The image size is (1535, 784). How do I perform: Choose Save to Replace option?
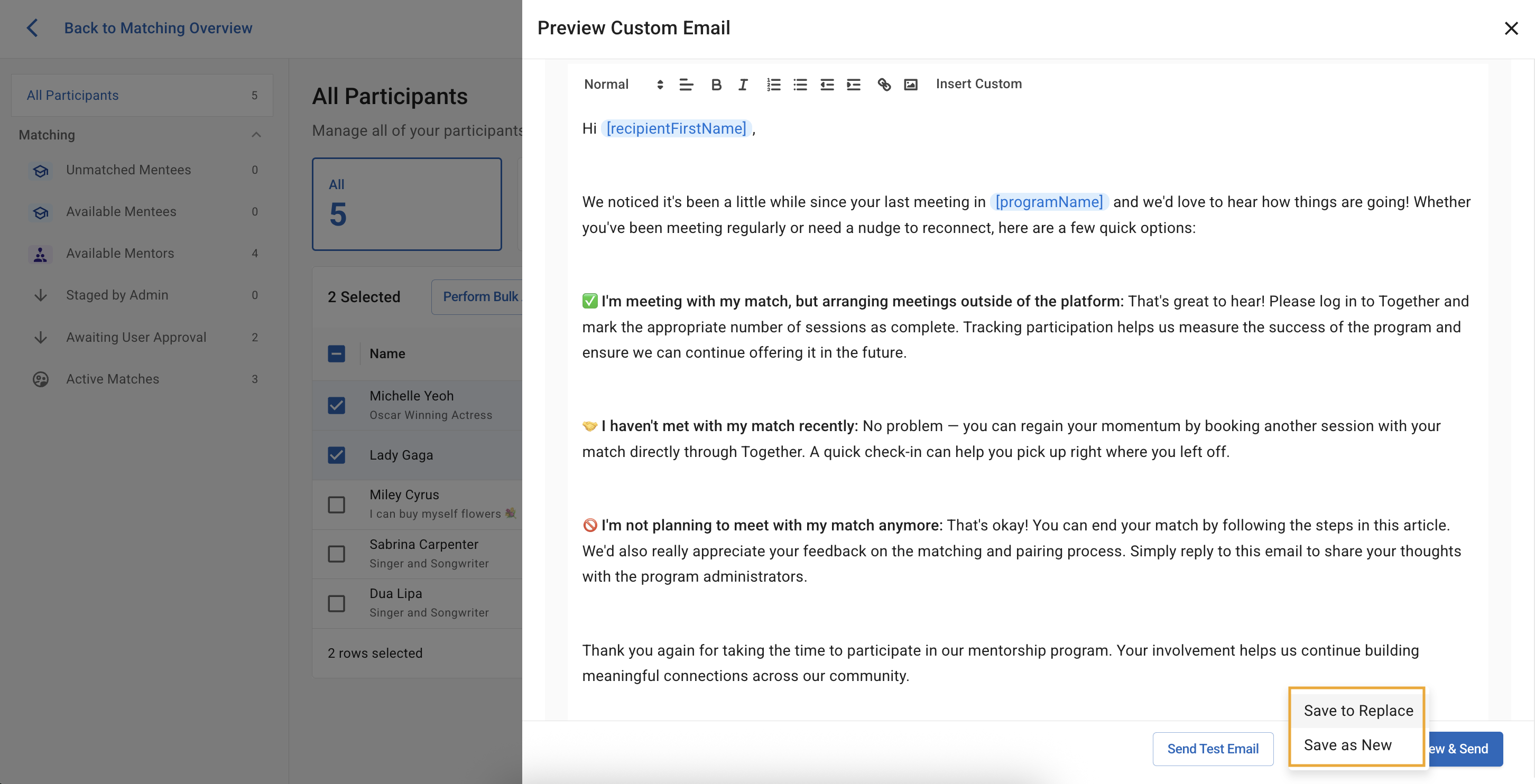(x=1357, y=710)
